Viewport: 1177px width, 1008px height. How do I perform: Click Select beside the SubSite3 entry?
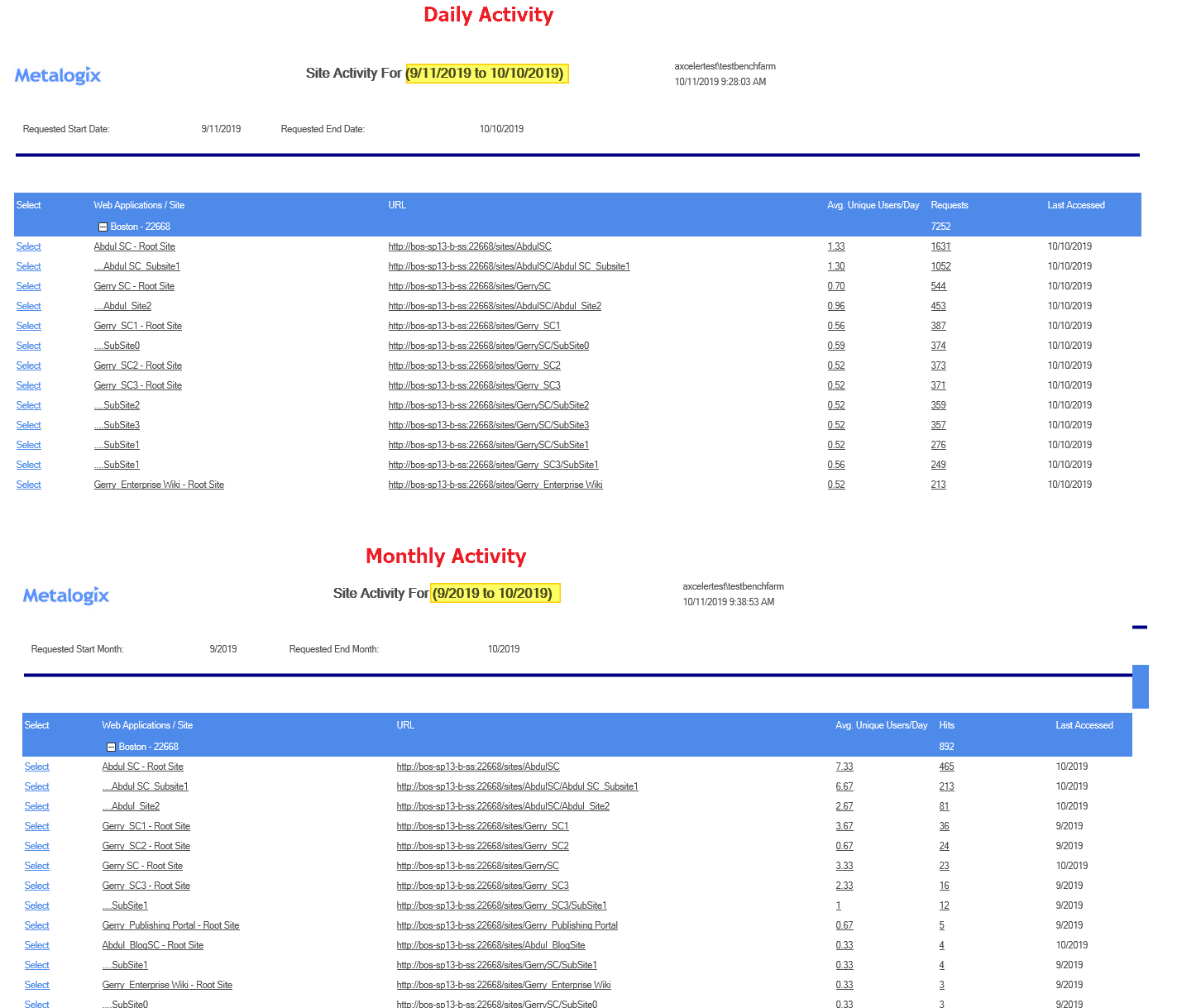(x=28, y=424)
